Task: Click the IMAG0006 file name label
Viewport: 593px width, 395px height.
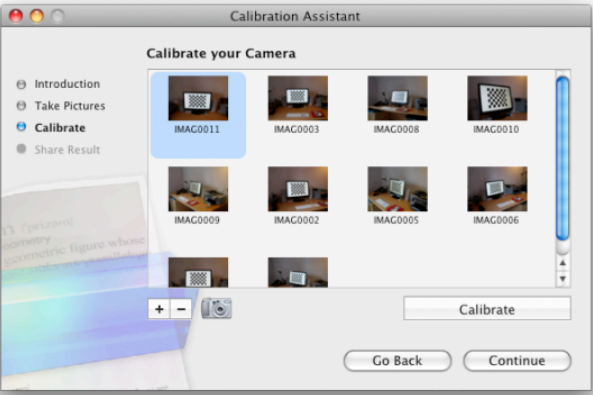Action: (x=496, y=220)
